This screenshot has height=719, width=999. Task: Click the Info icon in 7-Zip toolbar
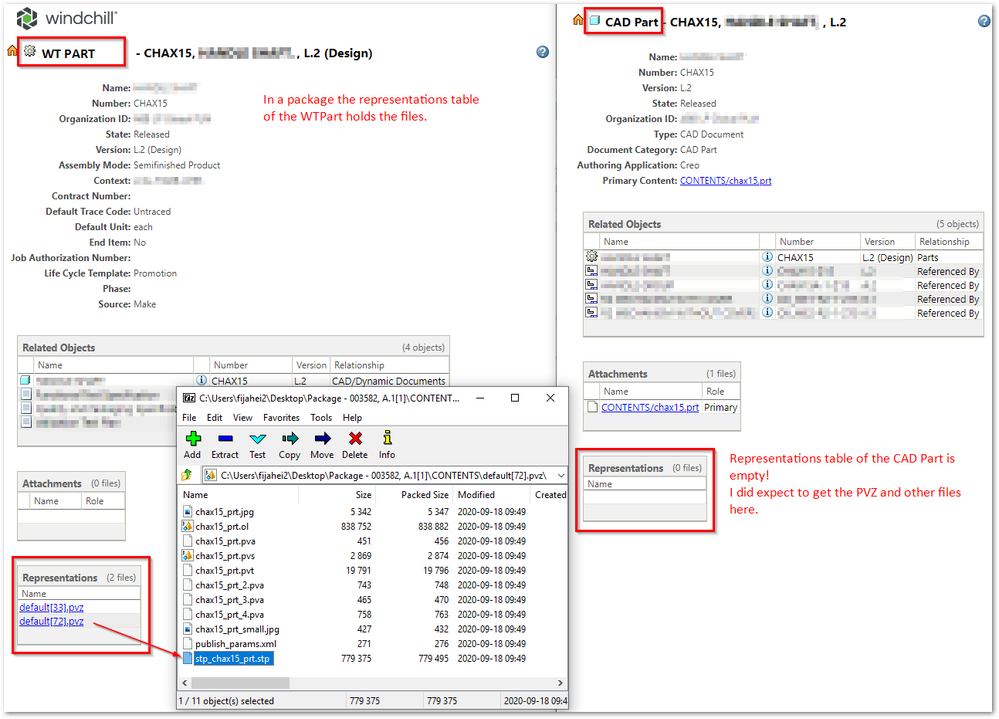click(x=387, y=438)
